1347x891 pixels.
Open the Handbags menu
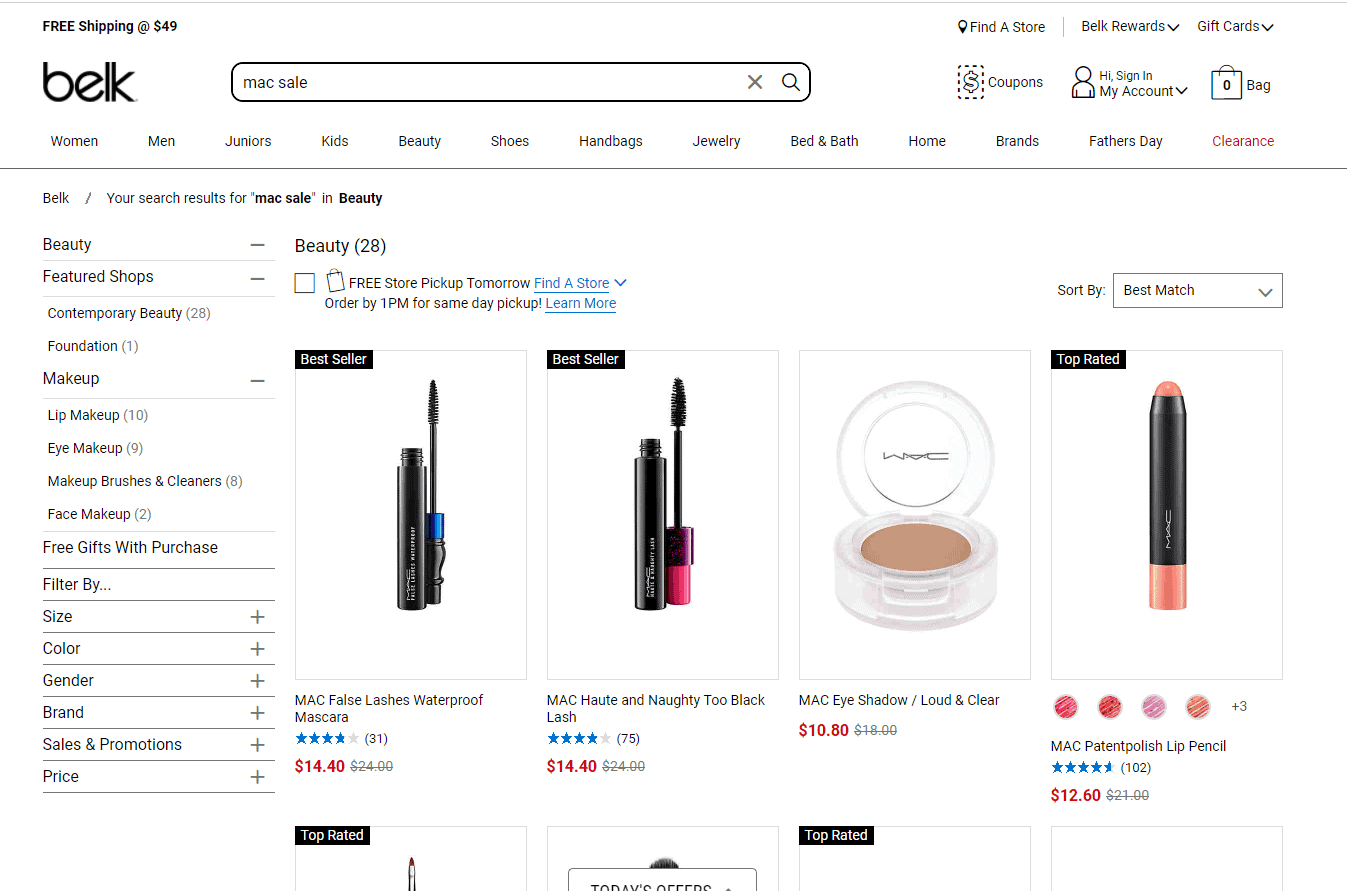[611, 141]
